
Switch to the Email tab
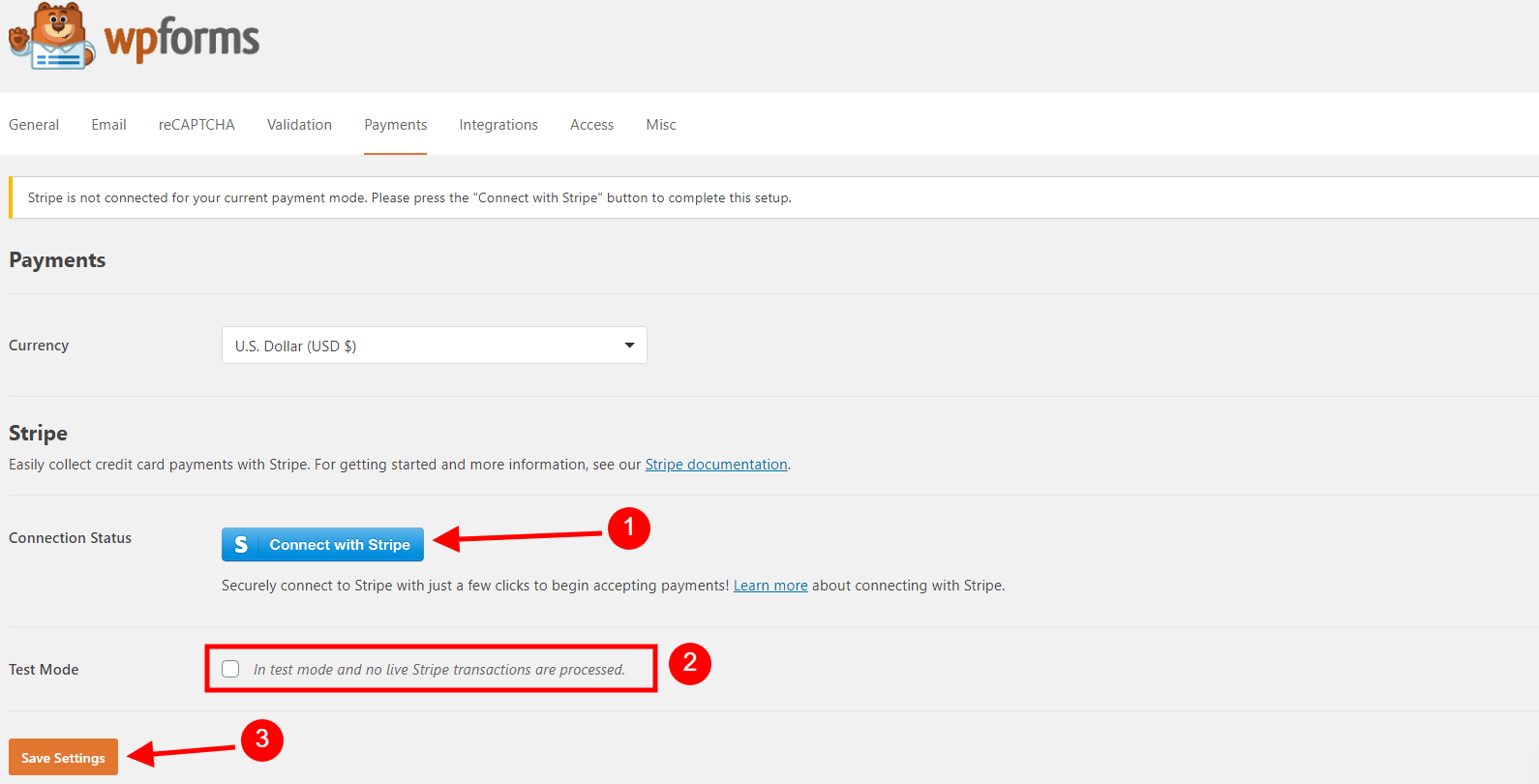tap(108, 125)
